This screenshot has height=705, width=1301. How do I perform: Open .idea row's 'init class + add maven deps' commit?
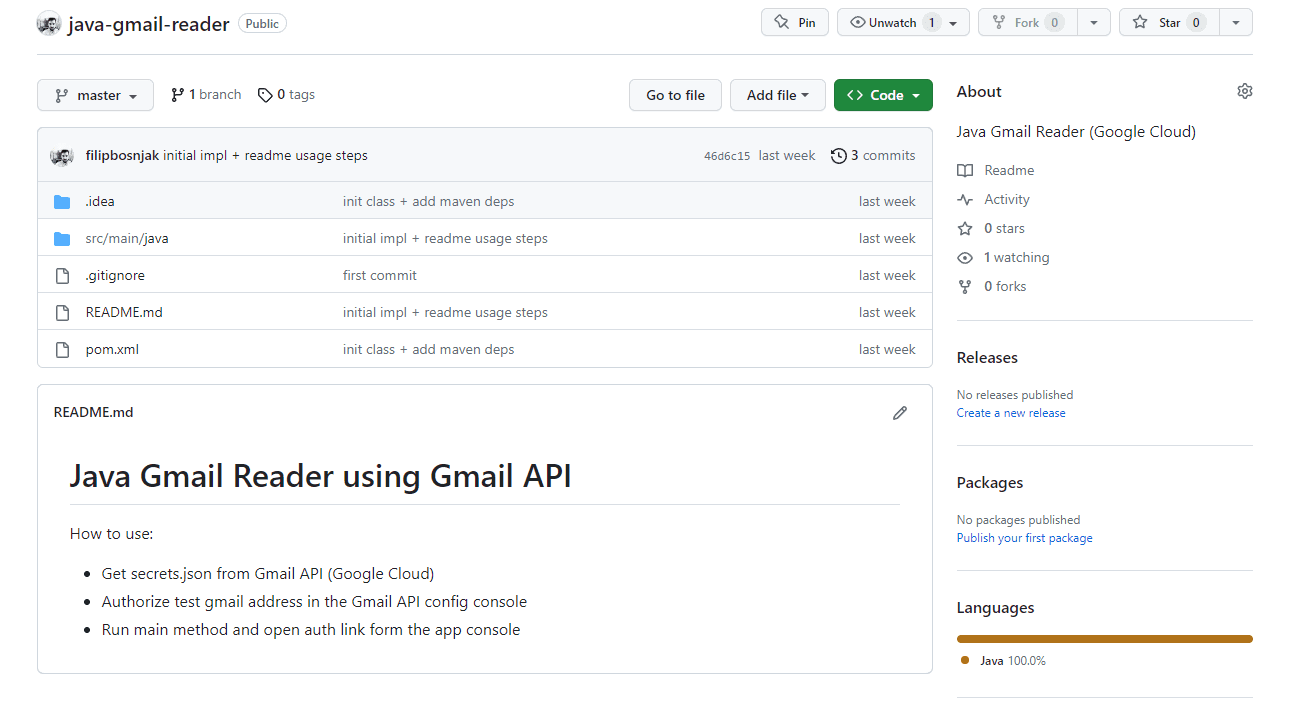coord(428,201)
